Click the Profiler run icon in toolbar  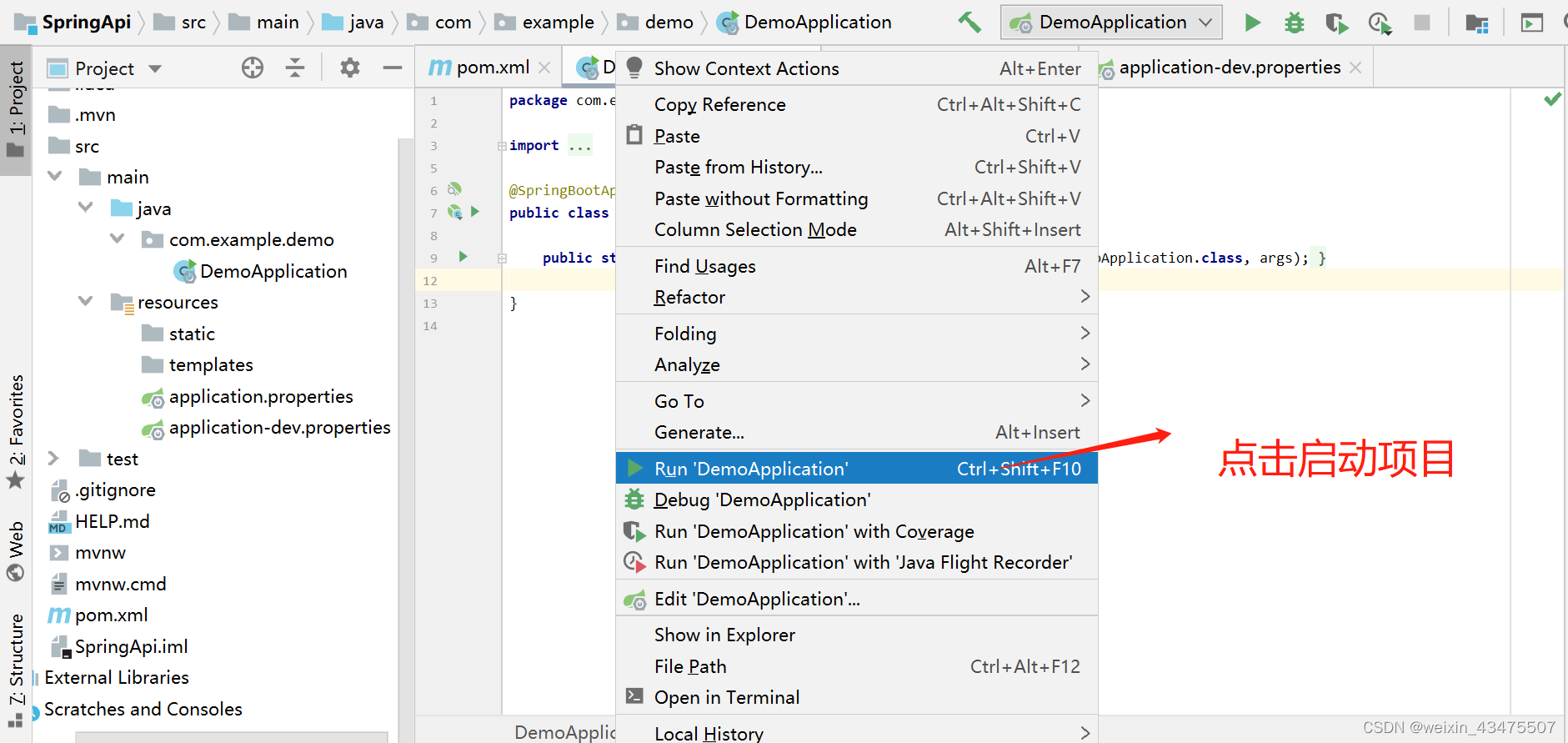tap(1380, 23)
